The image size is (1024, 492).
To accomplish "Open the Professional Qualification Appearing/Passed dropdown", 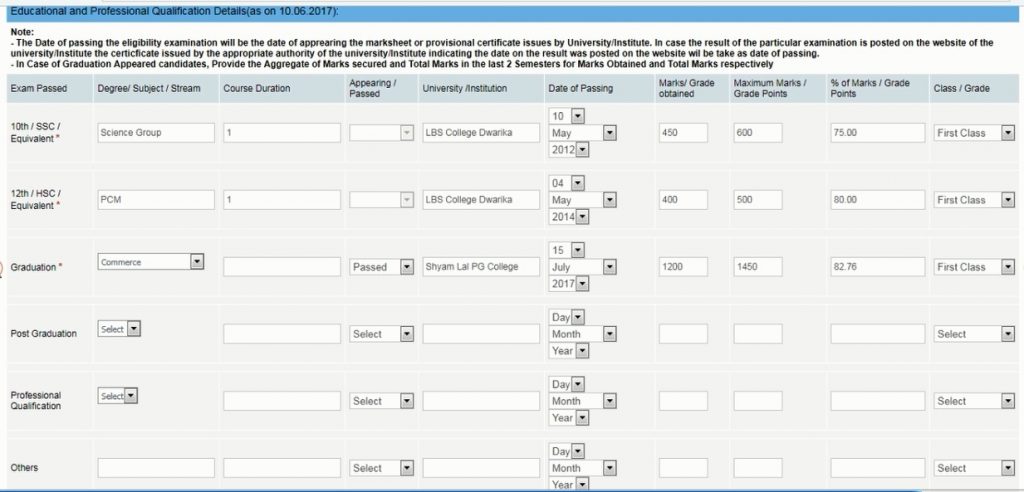I will 382,401.
